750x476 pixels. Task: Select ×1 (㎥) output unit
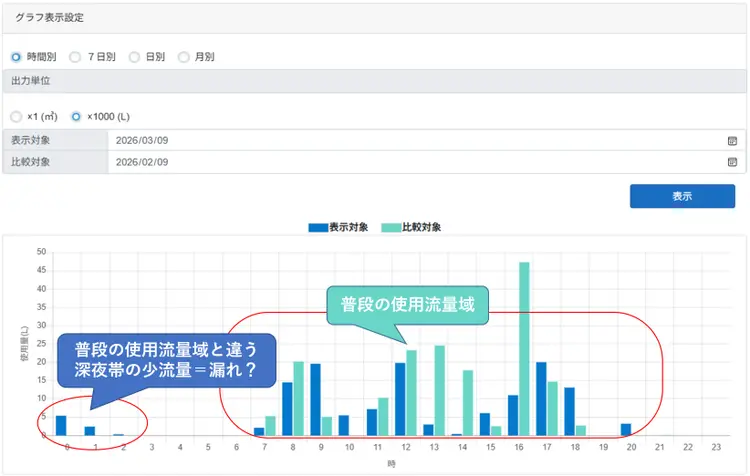click(x=16, y=117)
